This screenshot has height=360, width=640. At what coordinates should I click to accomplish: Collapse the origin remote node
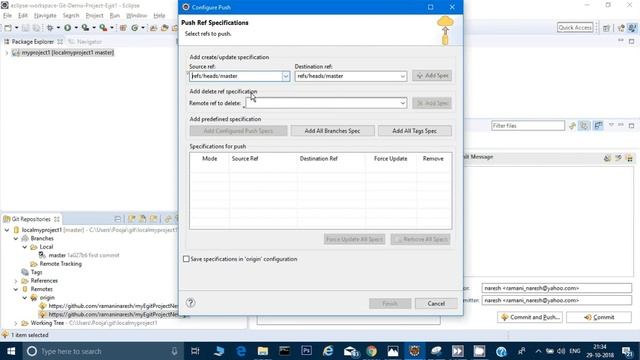point(24,298)
